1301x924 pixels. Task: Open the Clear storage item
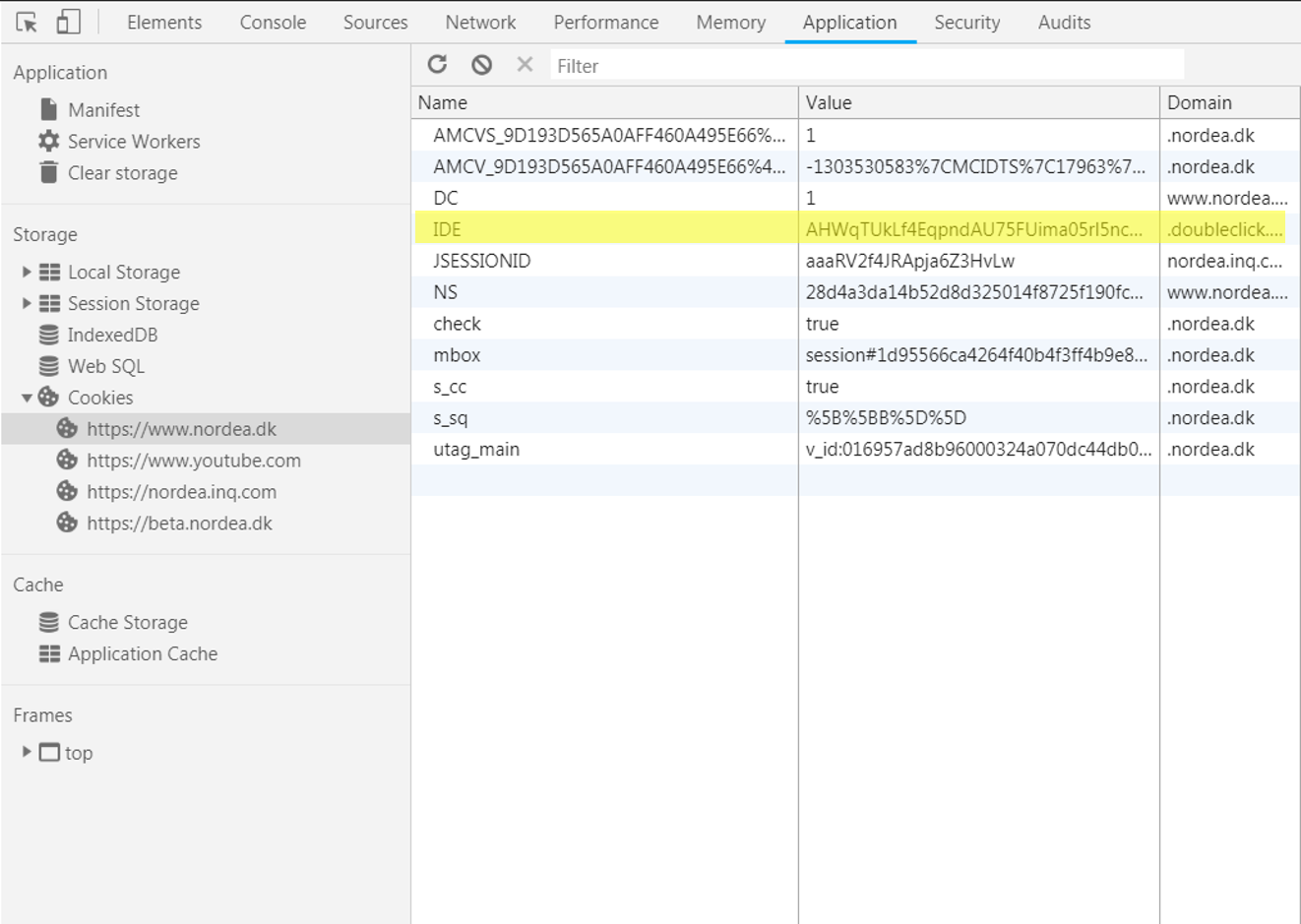pos(123,173)
